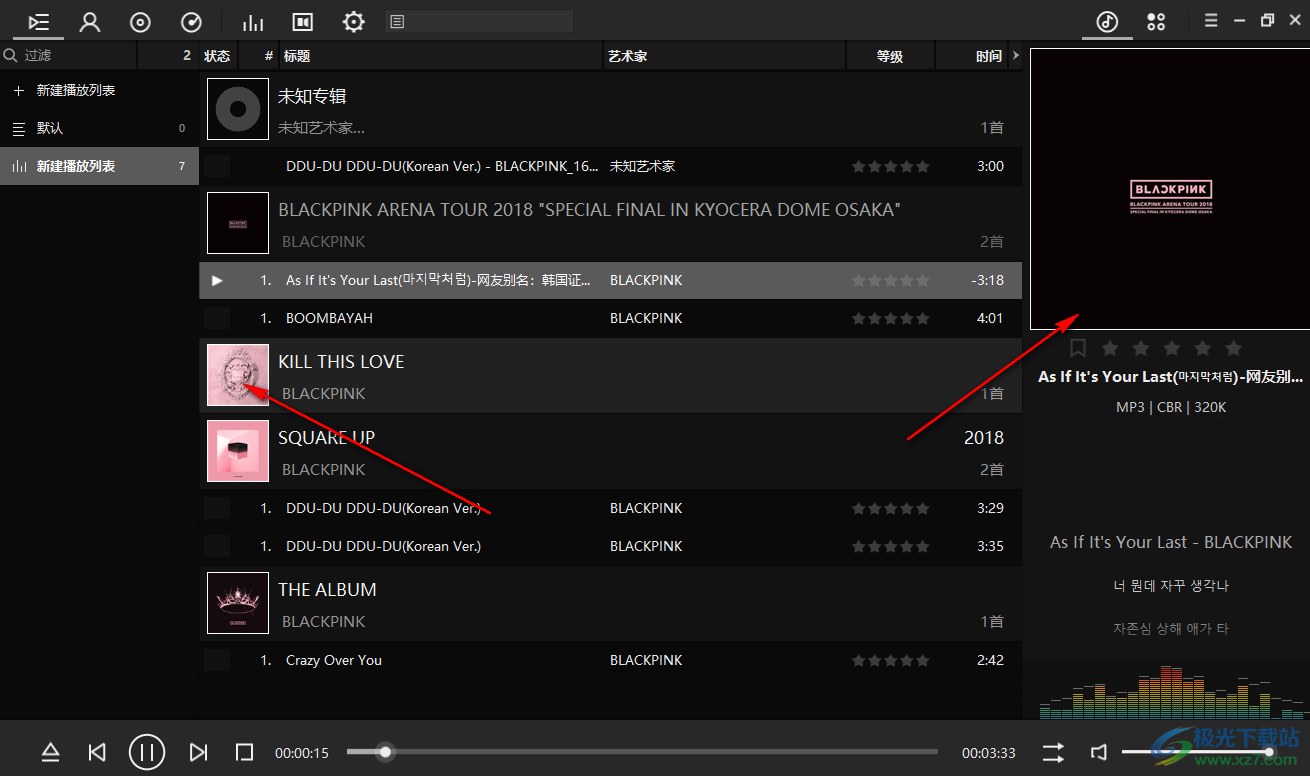The height and width of the screenshot is (776, 1310).
Task: Switch to the now playing music note tab
Action: (1107, 21)
